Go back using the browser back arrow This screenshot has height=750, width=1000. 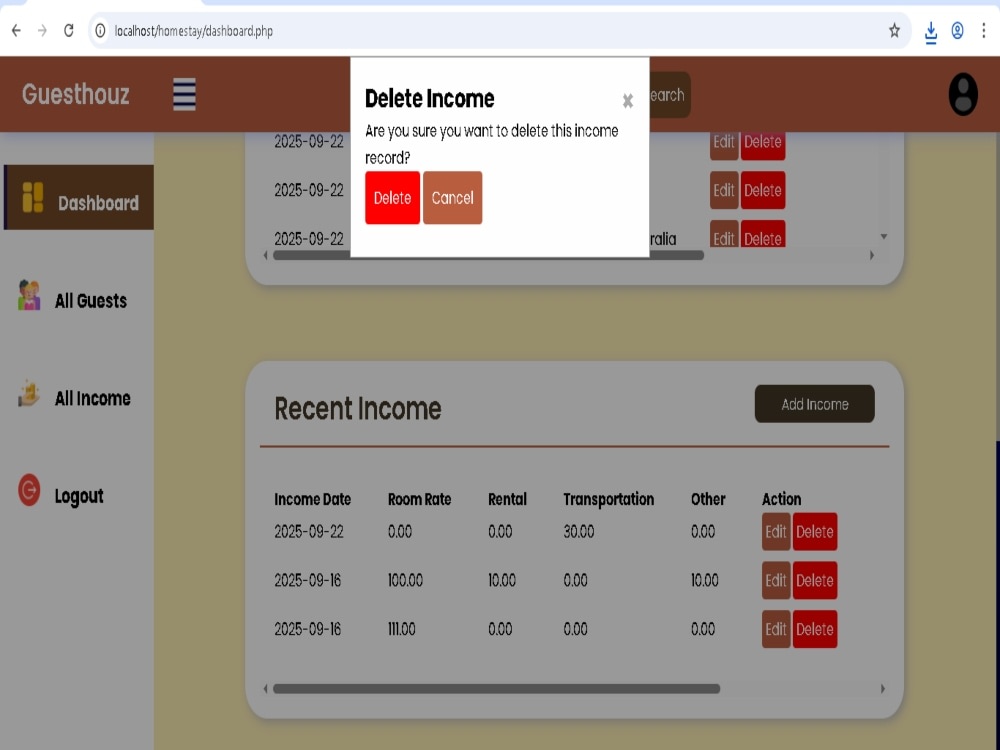[x=16, y=31]
